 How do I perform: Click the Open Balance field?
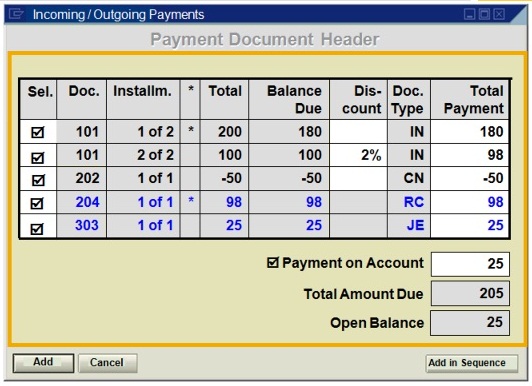point(470,323)
